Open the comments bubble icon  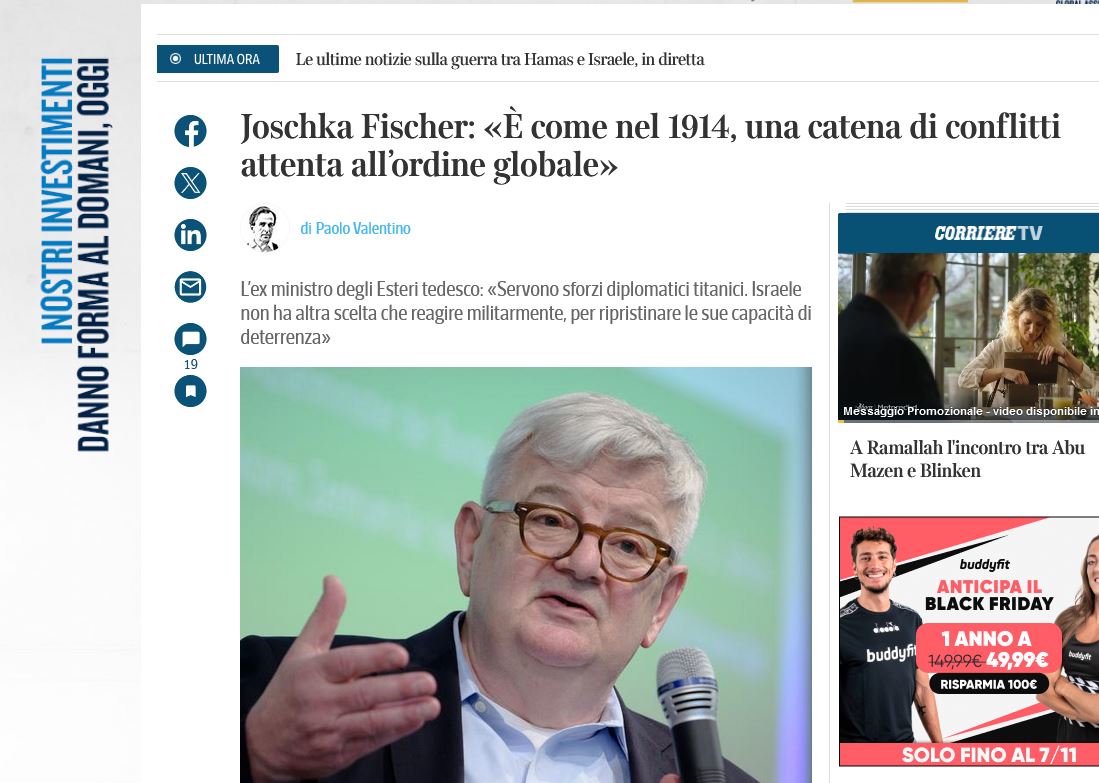pos(190,339)
